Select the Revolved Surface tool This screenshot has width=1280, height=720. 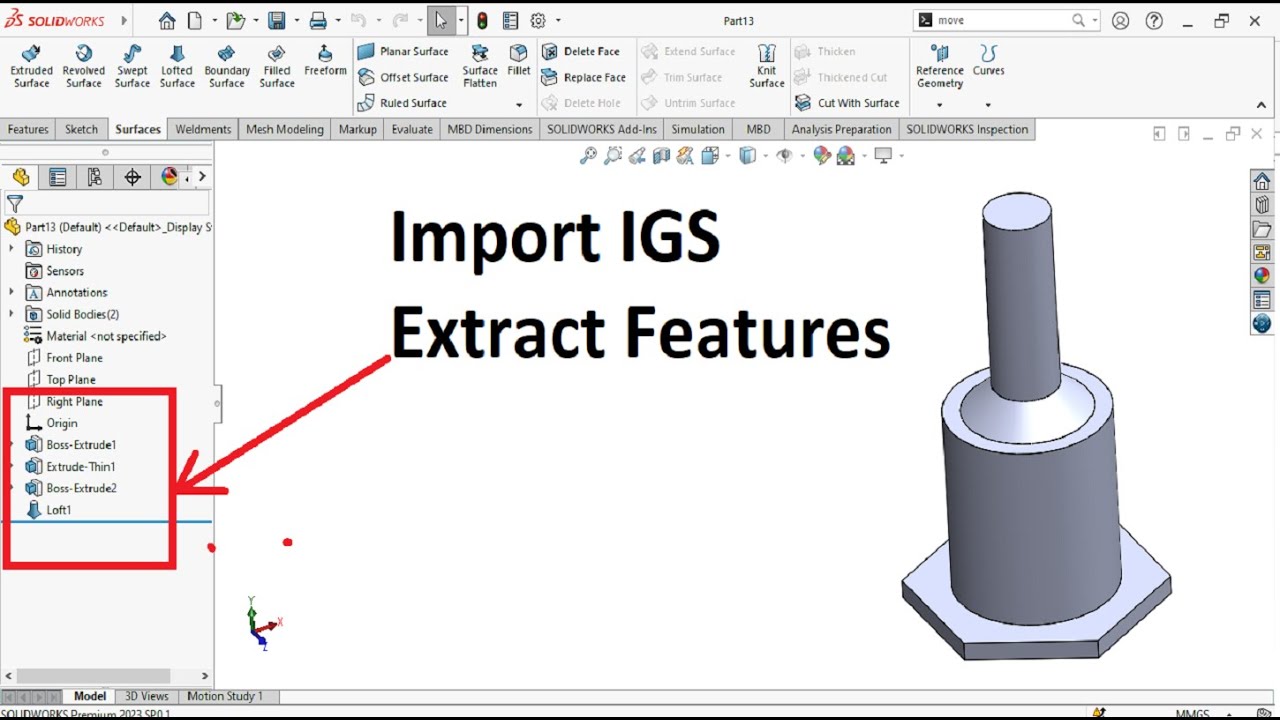pyautogui.click(x=83, y=67)
